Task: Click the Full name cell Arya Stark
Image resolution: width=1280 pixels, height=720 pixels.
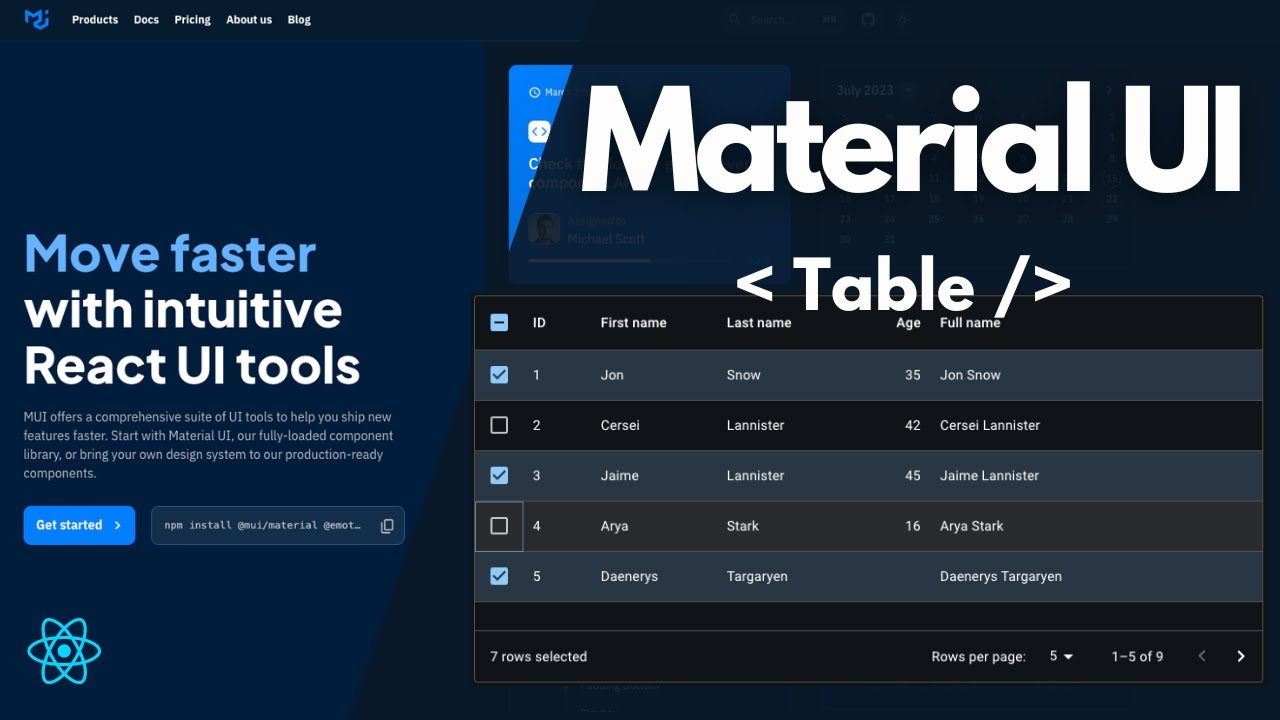Action: pyautogui.click(x=971, y=526)
